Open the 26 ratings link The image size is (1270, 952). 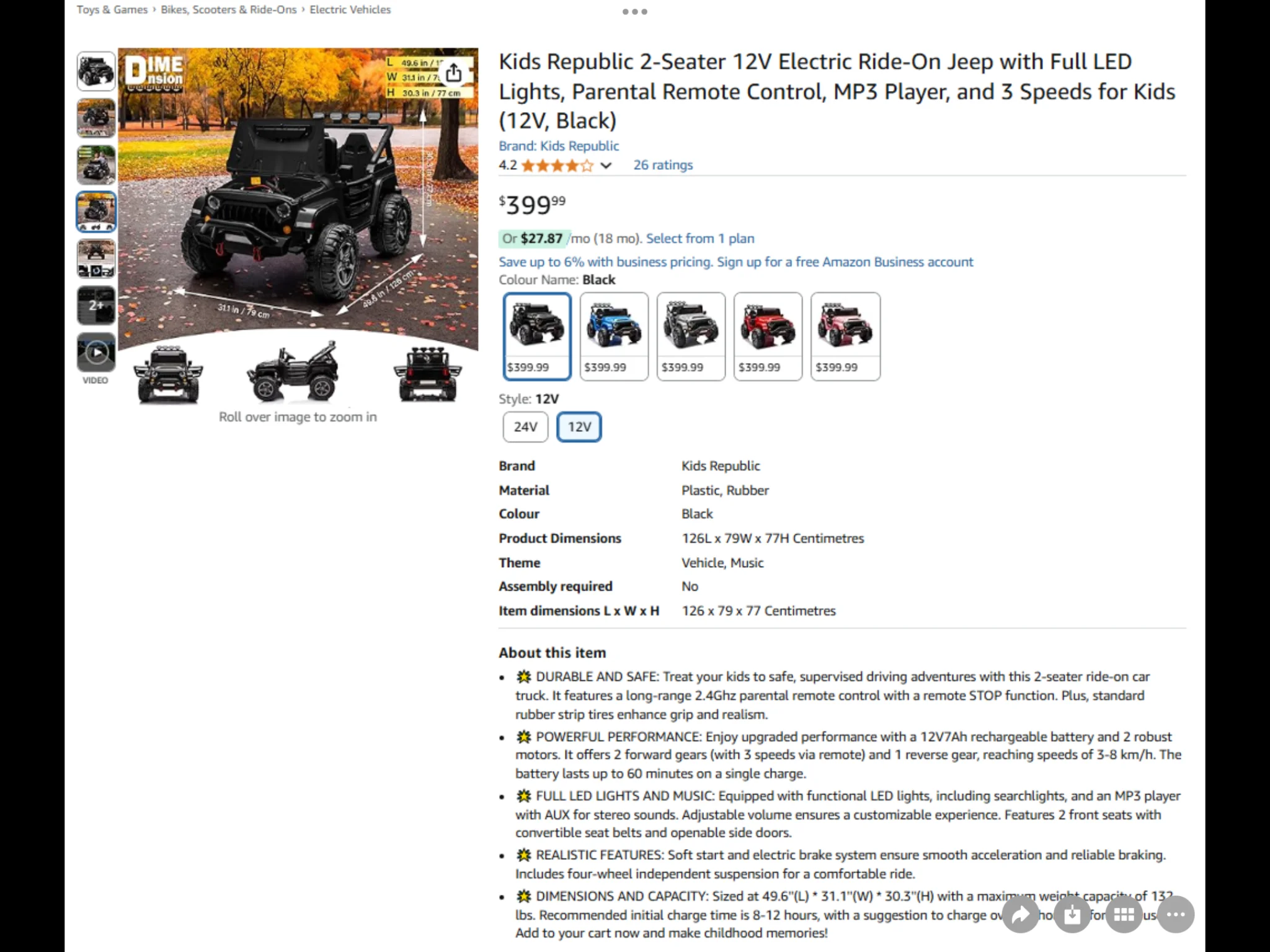[663, 165]
